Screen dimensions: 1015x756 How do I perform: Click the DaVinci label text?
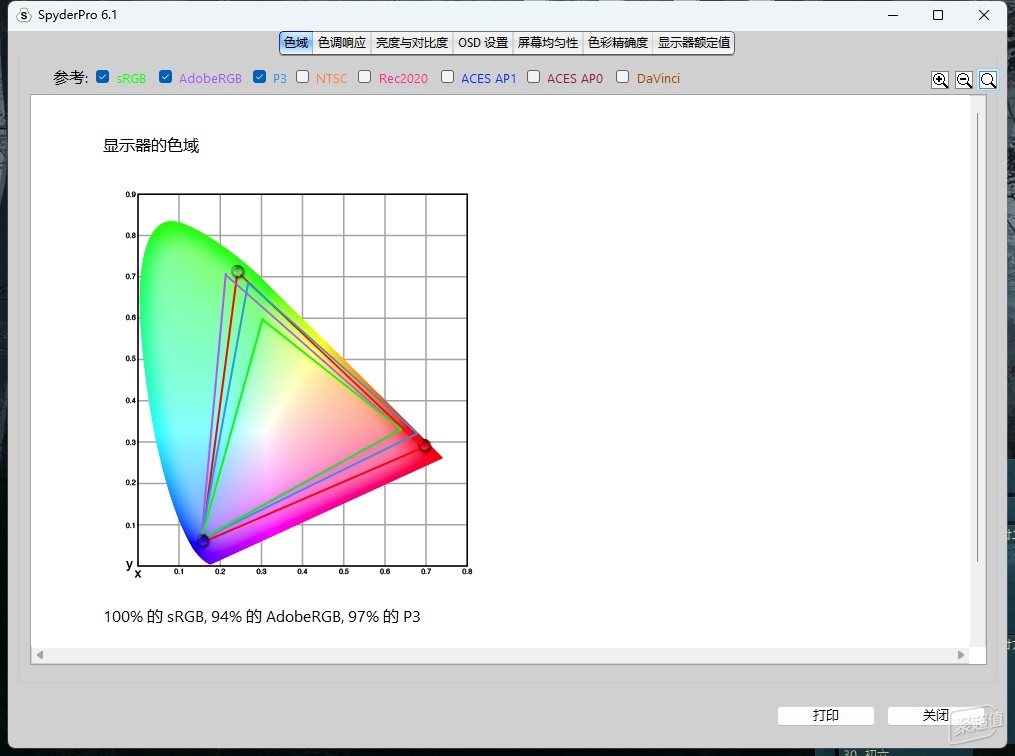tap(658, 78)
